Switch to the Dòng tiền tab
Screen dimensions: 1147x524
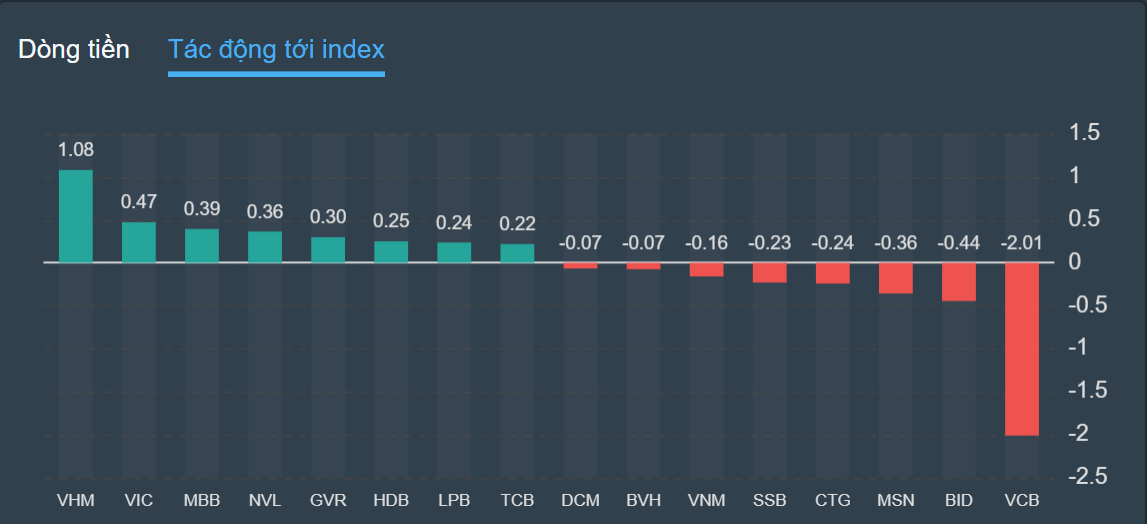(74, 49)
